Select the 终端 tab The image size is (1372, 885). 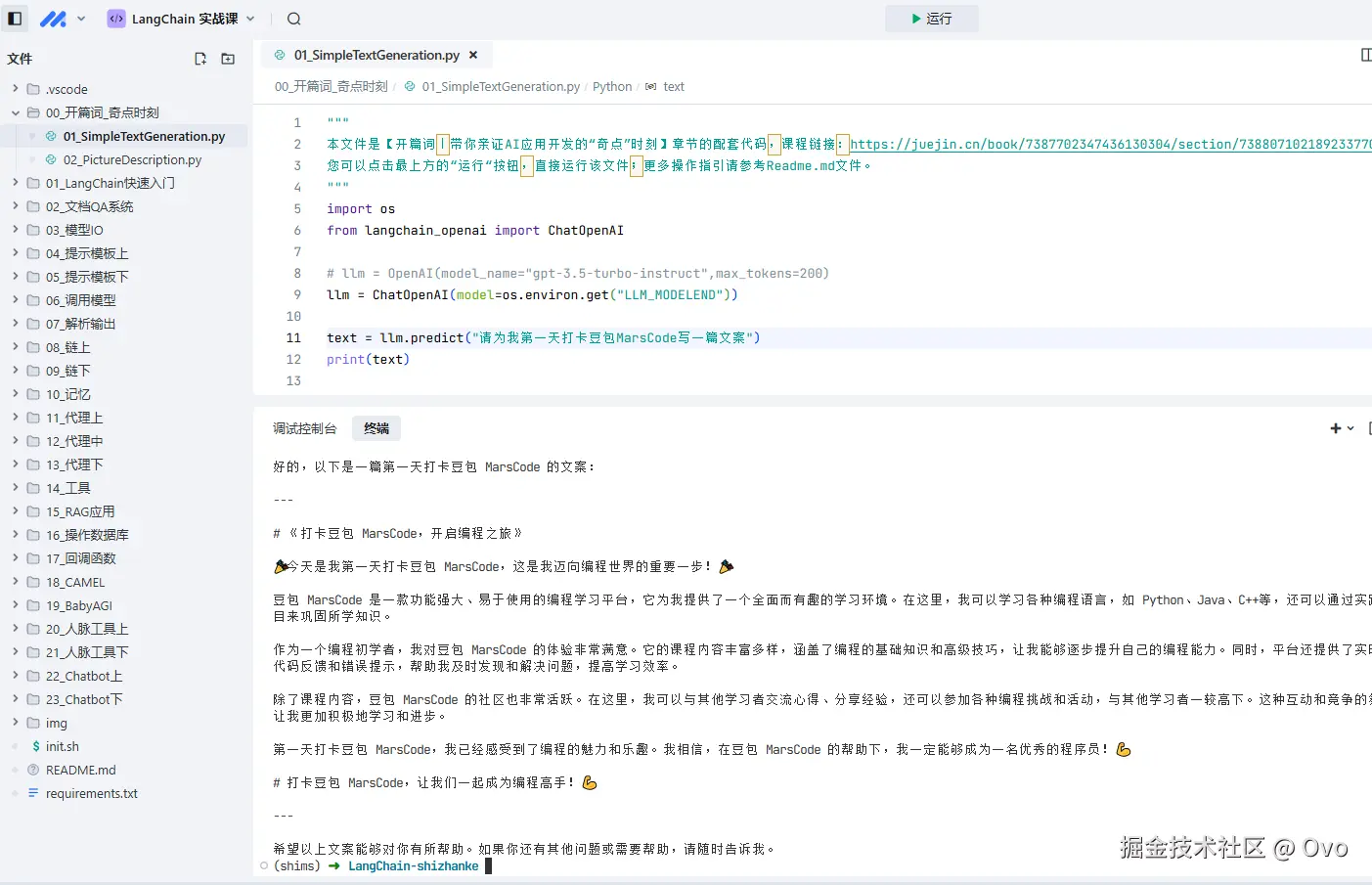pos(376,427)
